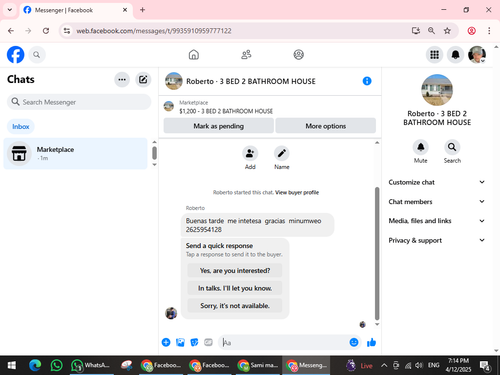Open the emoji picker in message box
500x375 pixels.
point(354,342)
